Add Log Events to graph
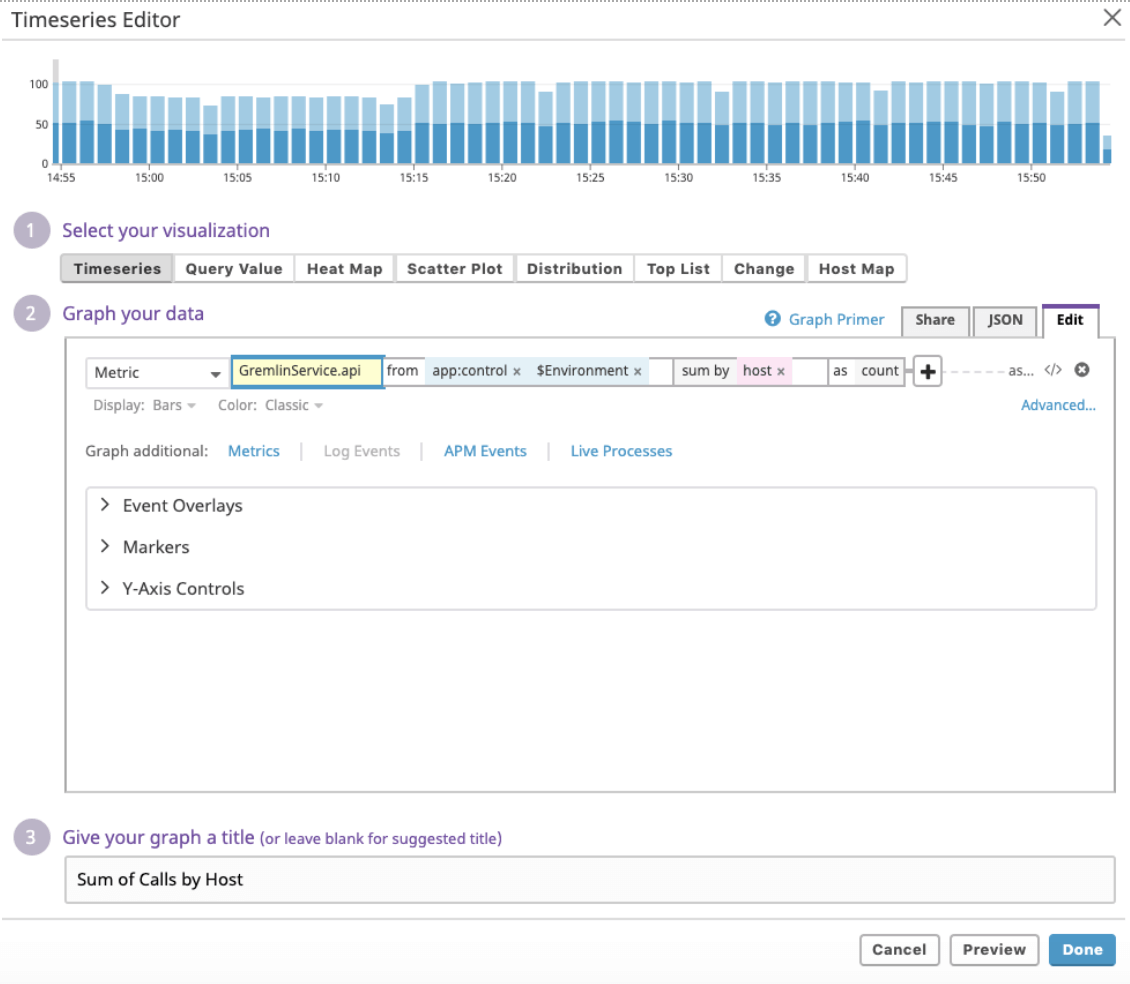1130x984 pixels. click(x=362, y=451)
